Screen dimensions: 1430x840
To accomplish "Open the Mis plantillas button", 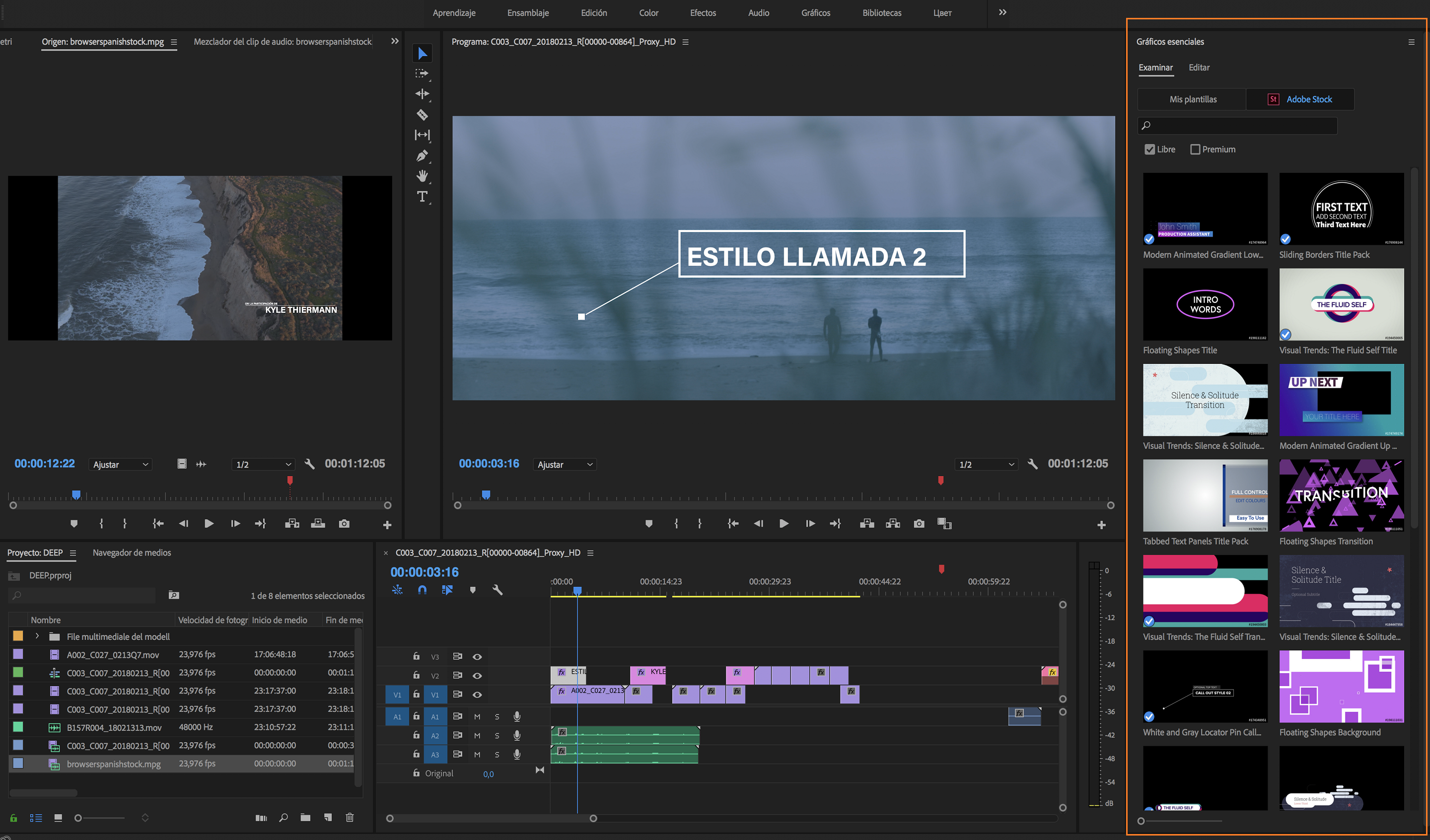I will coord(1192,99).
